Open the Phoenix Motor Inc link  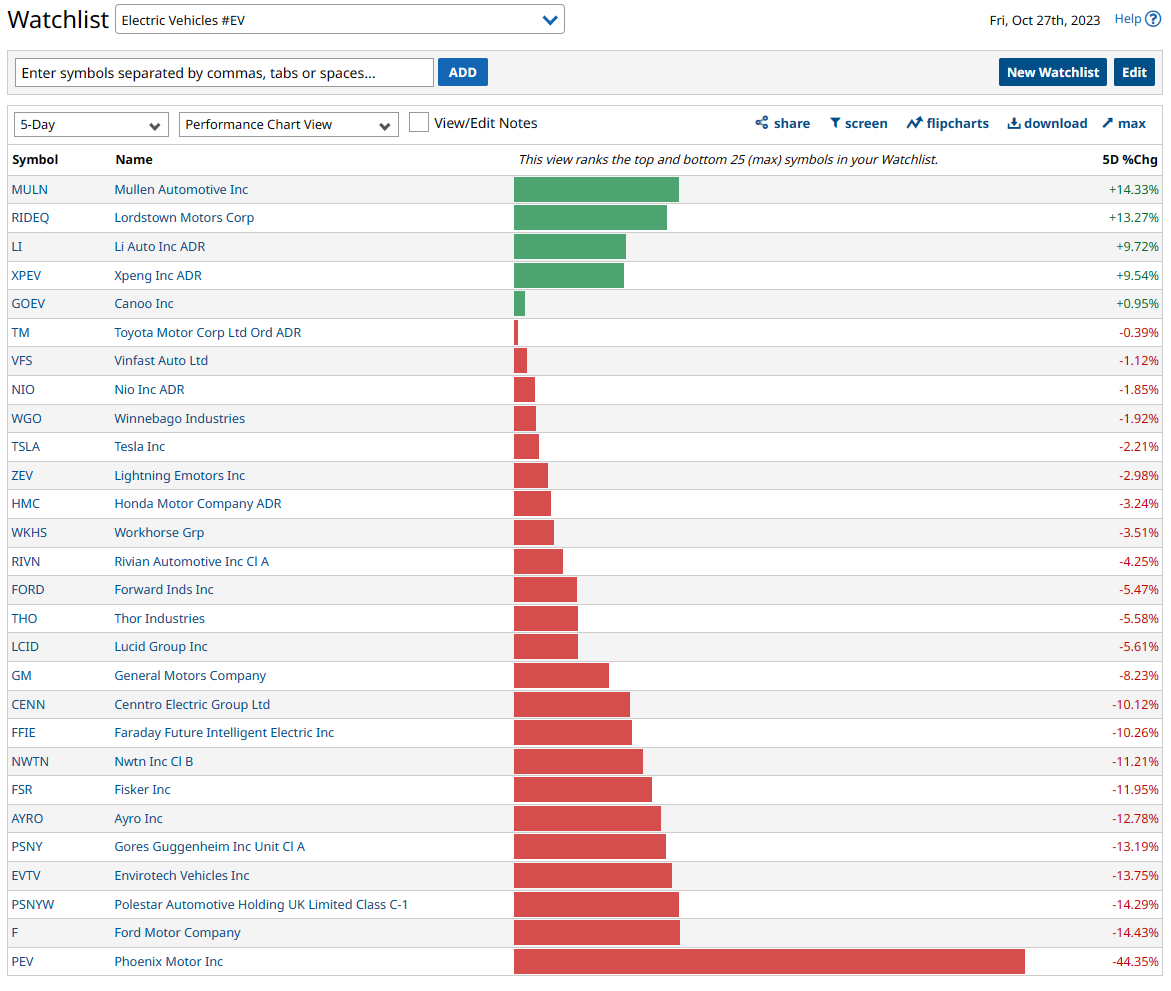[168, 962]
